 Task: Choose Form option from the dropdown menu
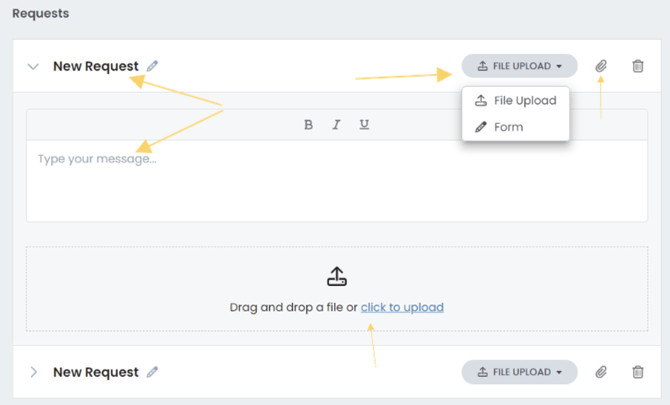point(508,127)
